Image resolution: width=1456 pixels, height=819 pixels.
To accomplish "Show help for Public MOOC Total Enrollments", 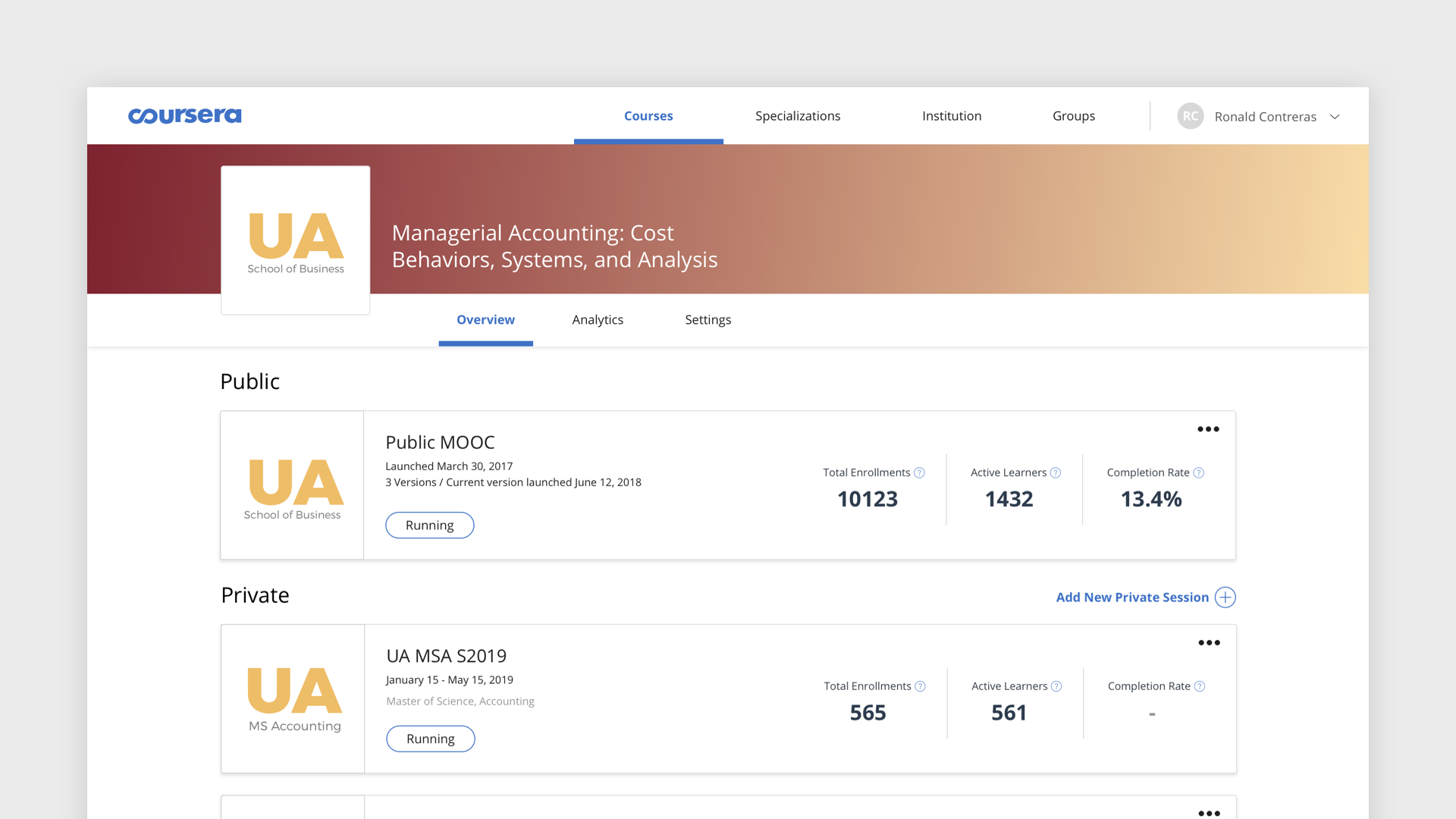I will (919, 472).
